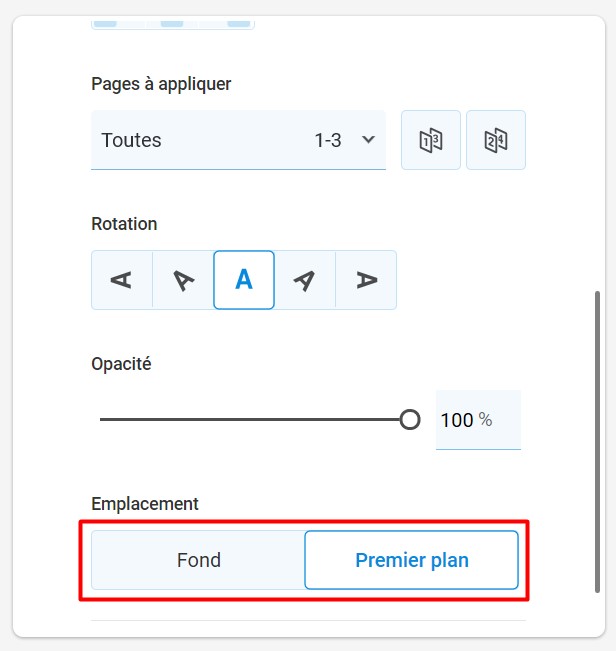Viewport: 616px width, 651px height.
Task: Apply to even pages icon
Action: tap(496, 140)
